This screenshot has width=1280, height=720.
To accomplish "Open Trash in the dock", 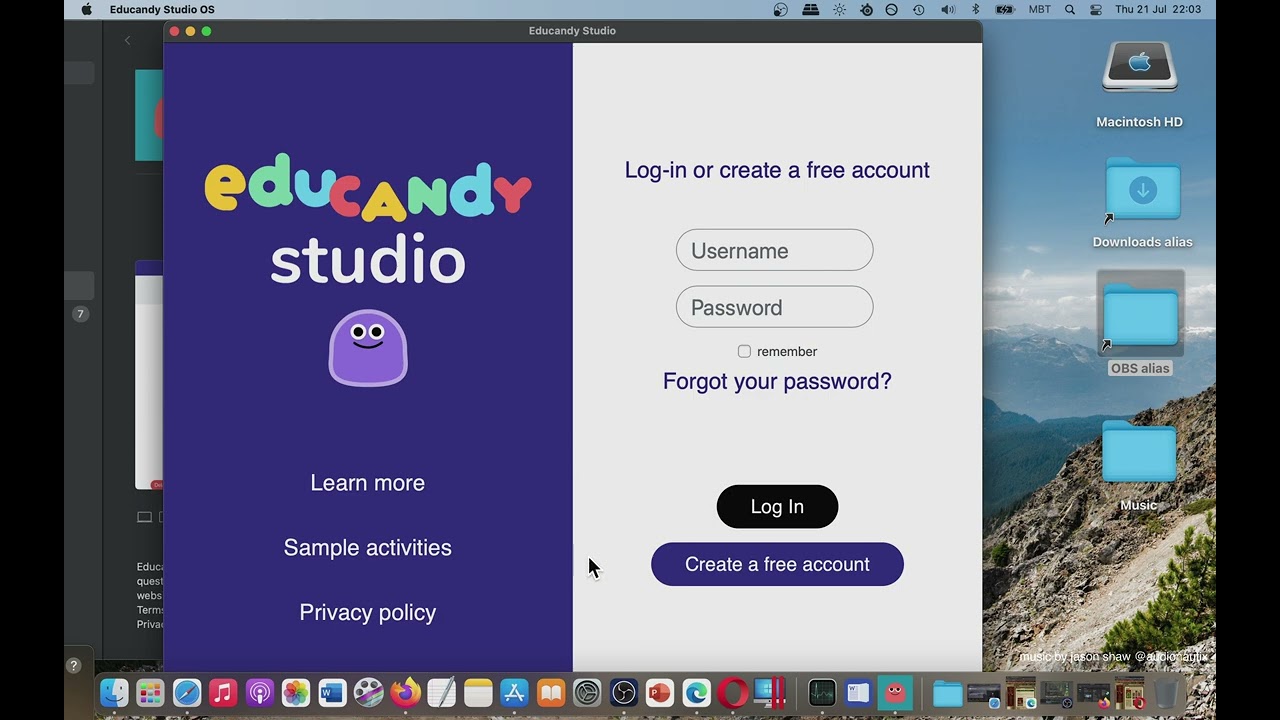I will pyautogui.click(x=1166, y=692).
